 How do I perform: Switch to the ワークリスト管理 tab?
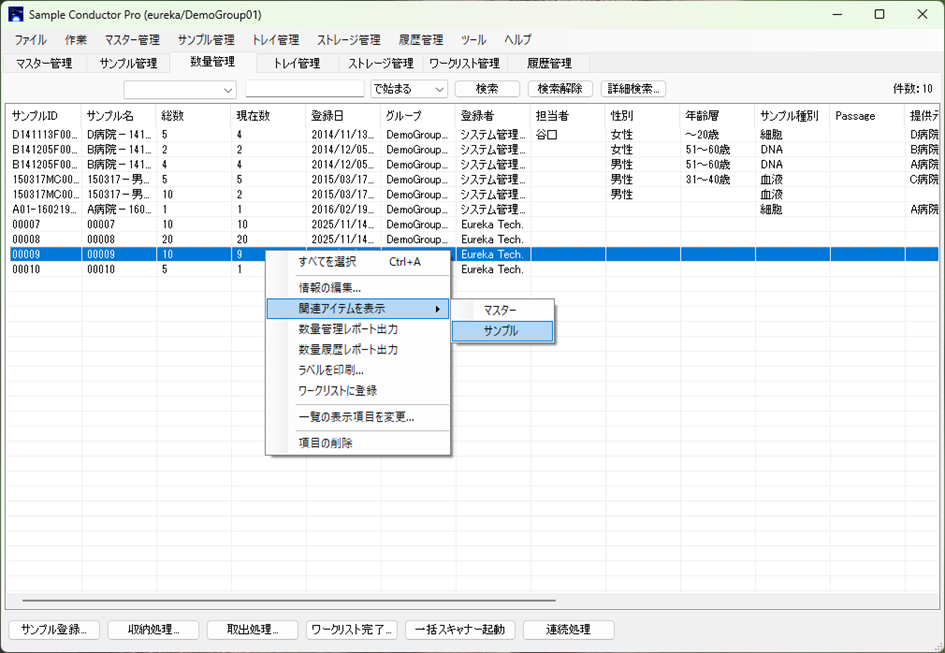click(x=464, y=63)
